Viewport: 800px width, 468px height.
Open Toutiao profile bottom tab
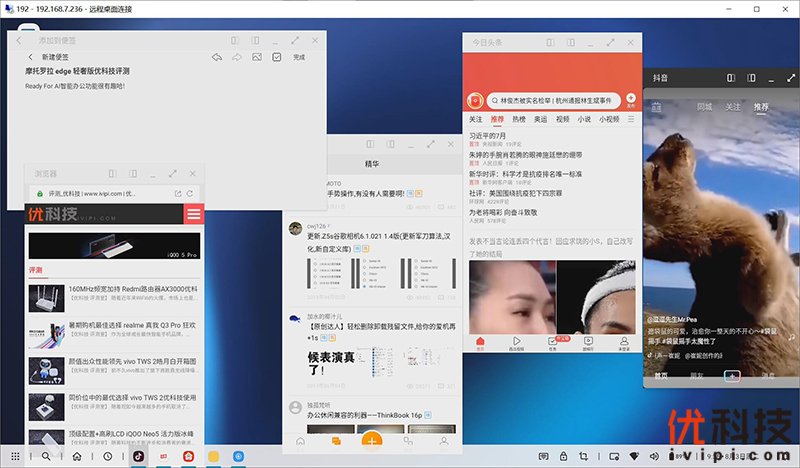coord(624,343)
